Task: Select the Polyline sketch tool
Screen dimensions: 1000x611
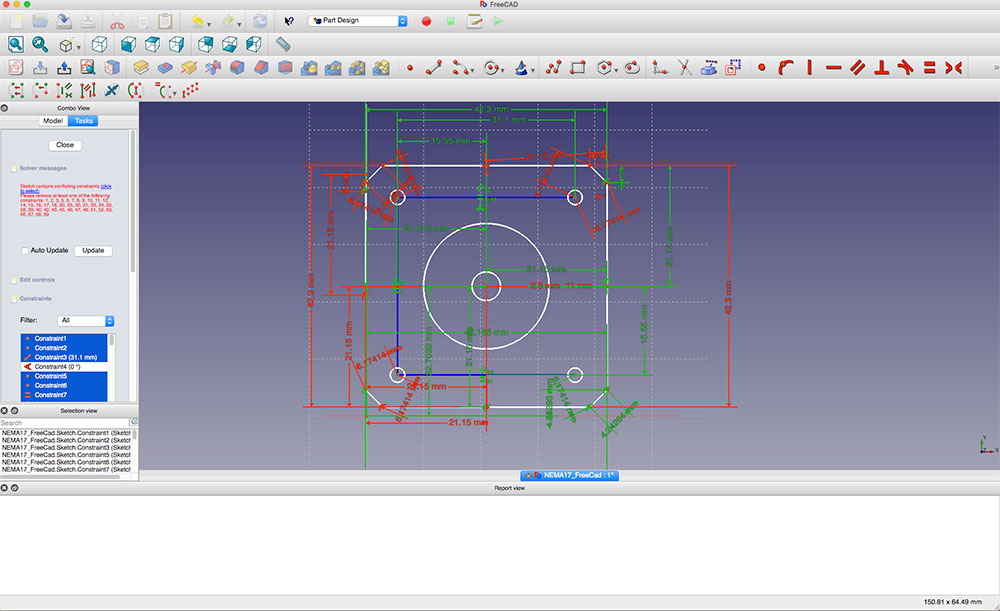Action: click(x=553, y=68)
